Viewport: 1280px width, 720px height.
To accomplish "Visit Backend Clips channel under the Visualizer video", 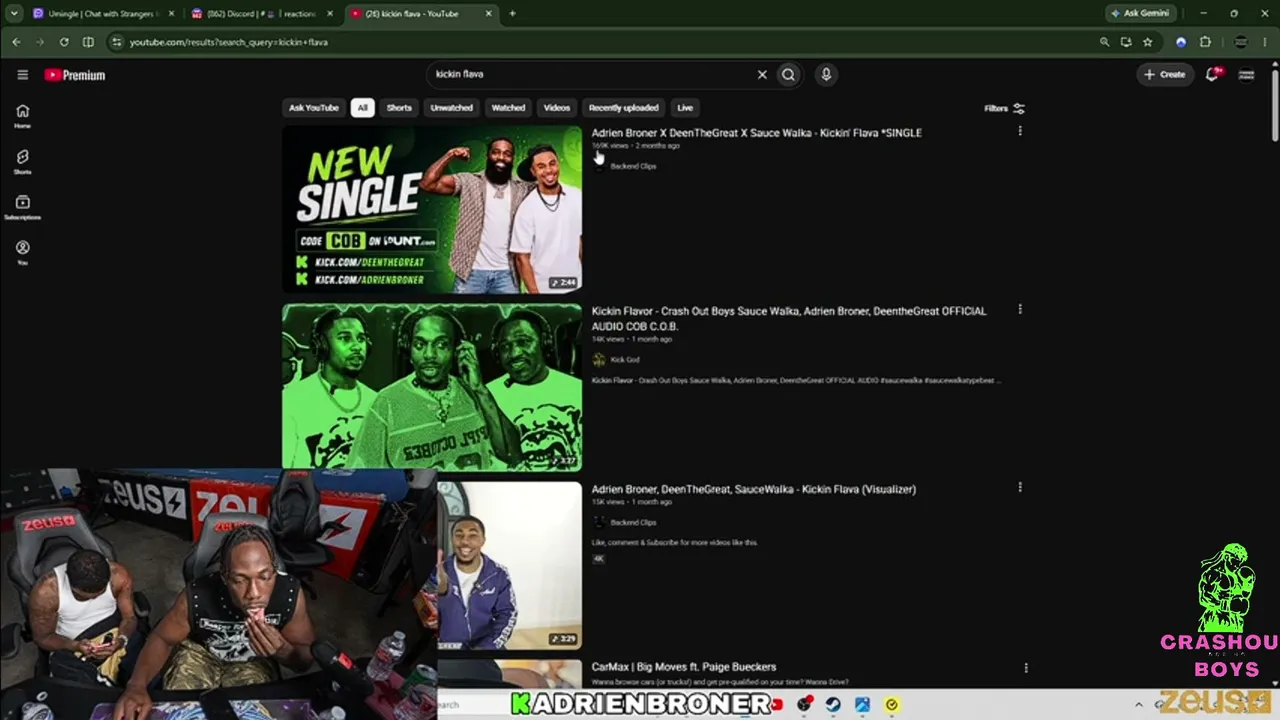I will tap(633, 522).
